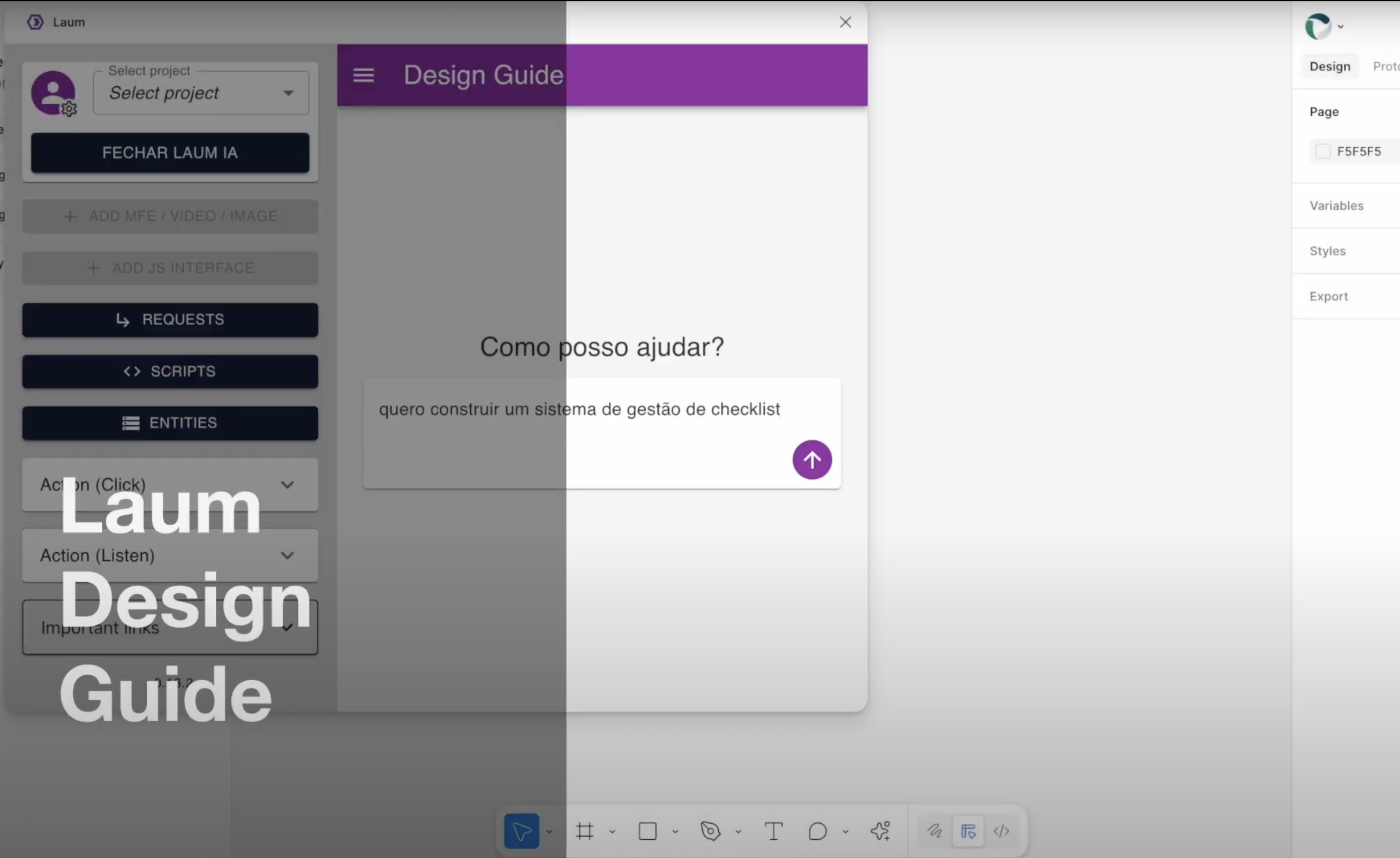Open the Export section

[1328, 297]
